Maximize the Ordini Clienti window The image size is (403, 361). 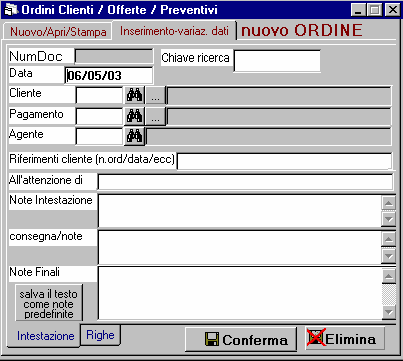tap(374, 10)
